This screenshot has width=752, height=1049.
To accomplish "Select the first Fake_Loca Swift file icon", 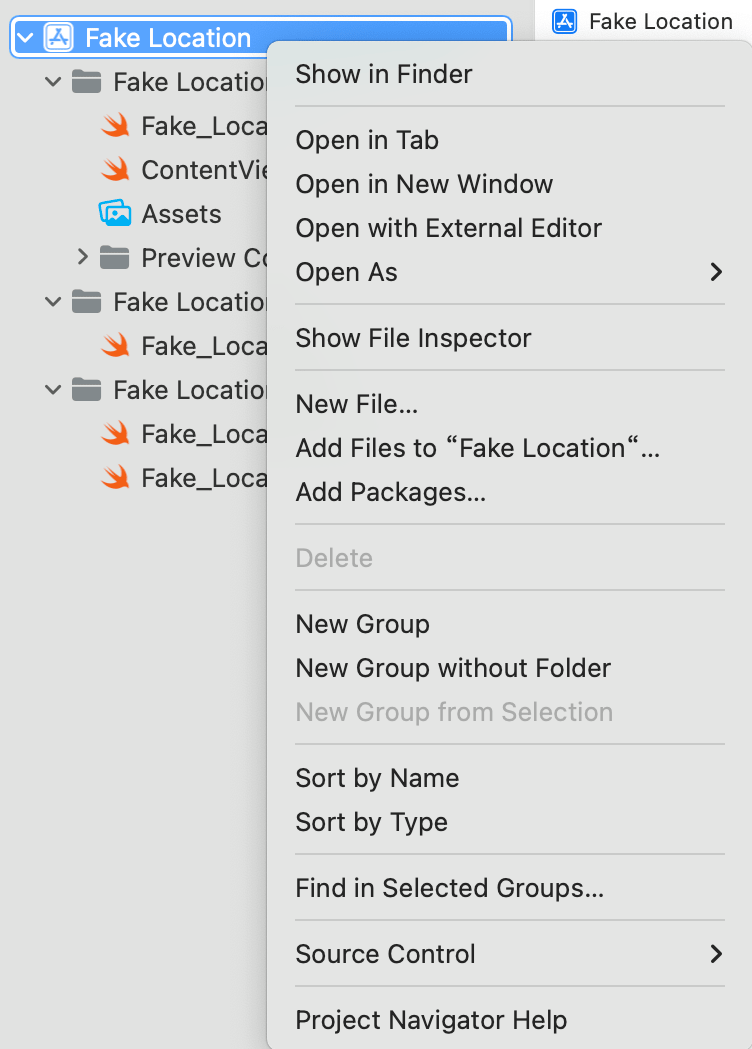I will pyautogui.click(x=115, y=125).
